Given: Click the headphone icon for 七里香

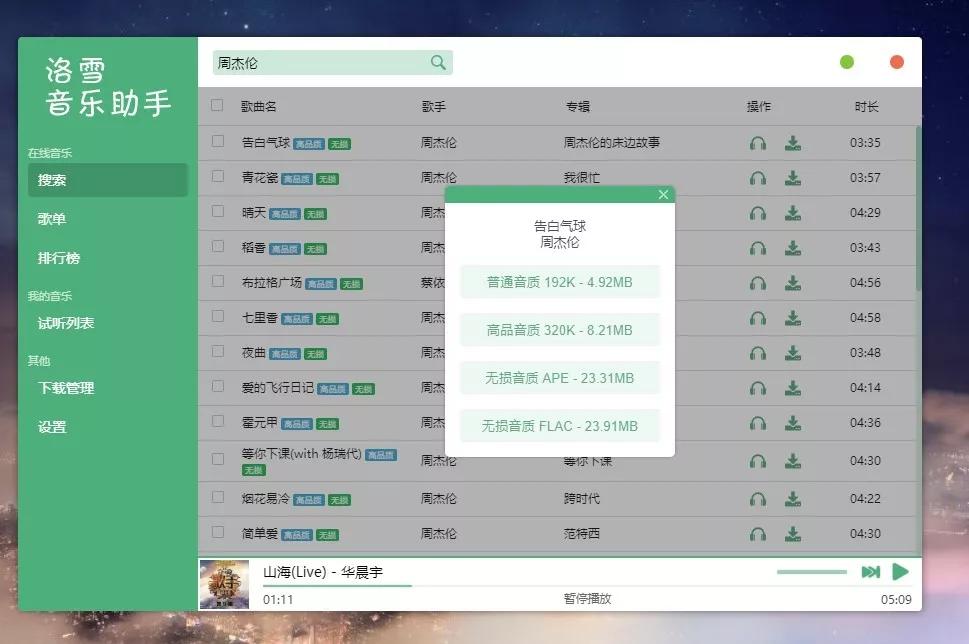Looking at the screenshot, I should 757,317.
